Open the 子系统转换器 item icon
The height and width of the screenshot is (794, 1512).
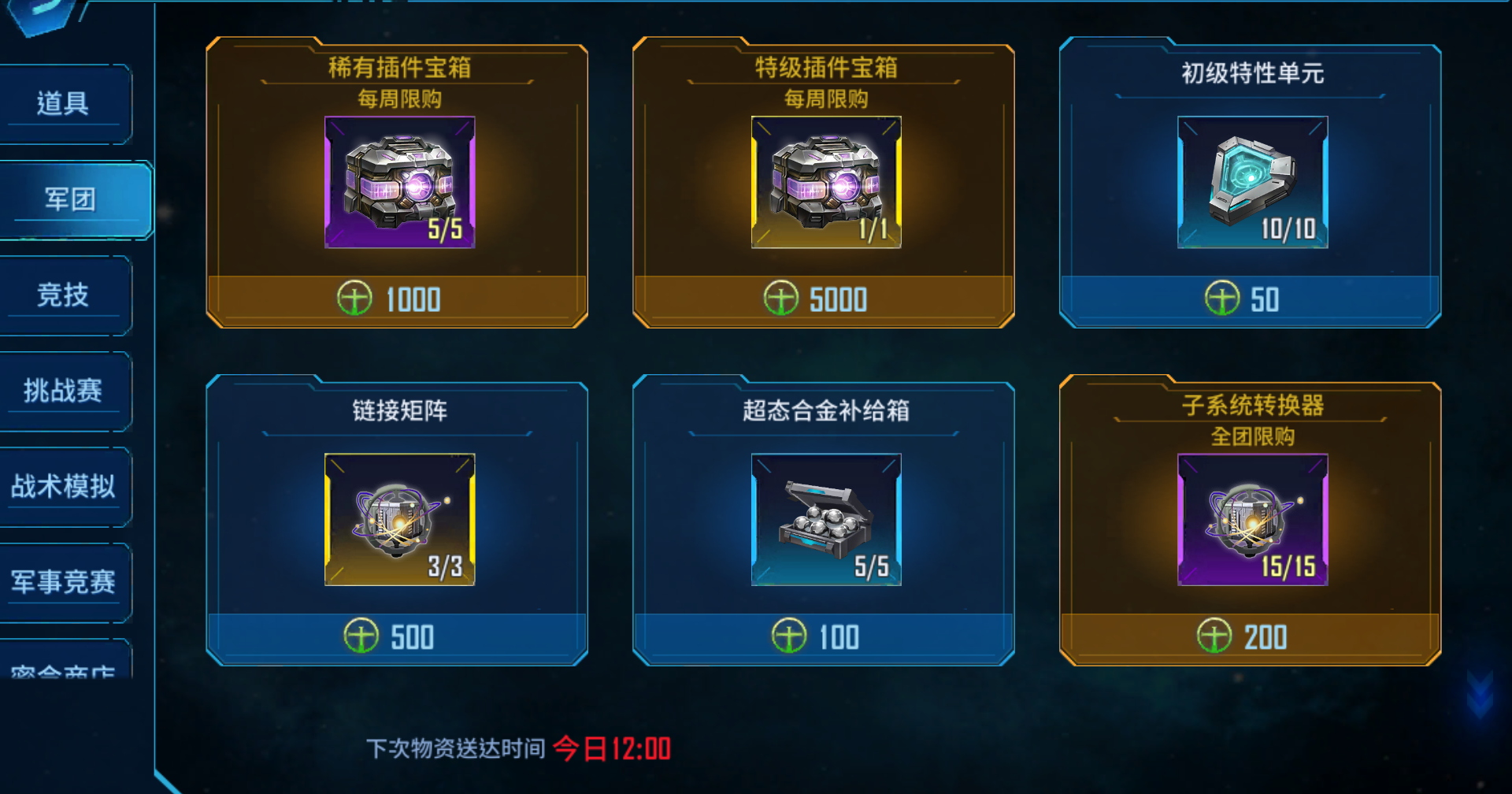pyautogui.click(x=1253, y=520)
